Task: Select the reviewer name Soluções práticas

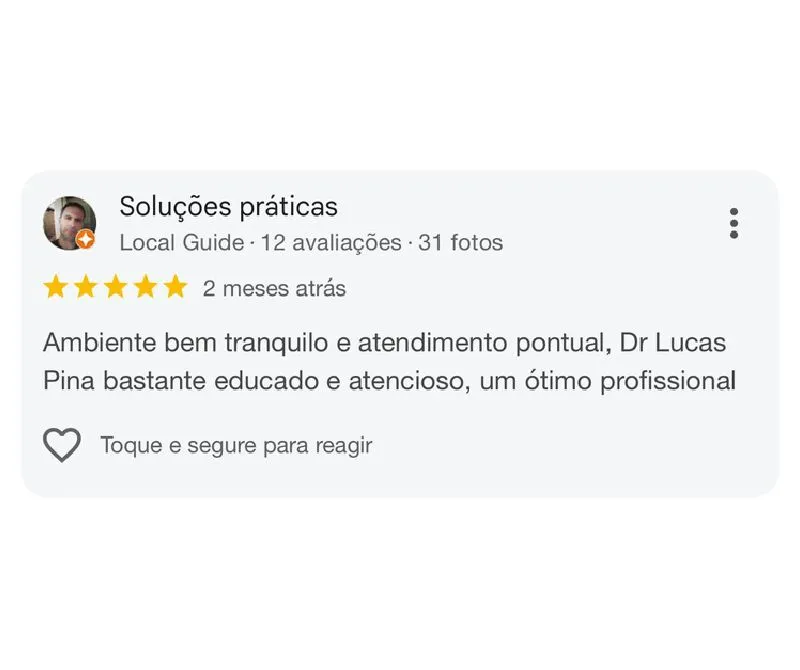Action: (228, 208)
